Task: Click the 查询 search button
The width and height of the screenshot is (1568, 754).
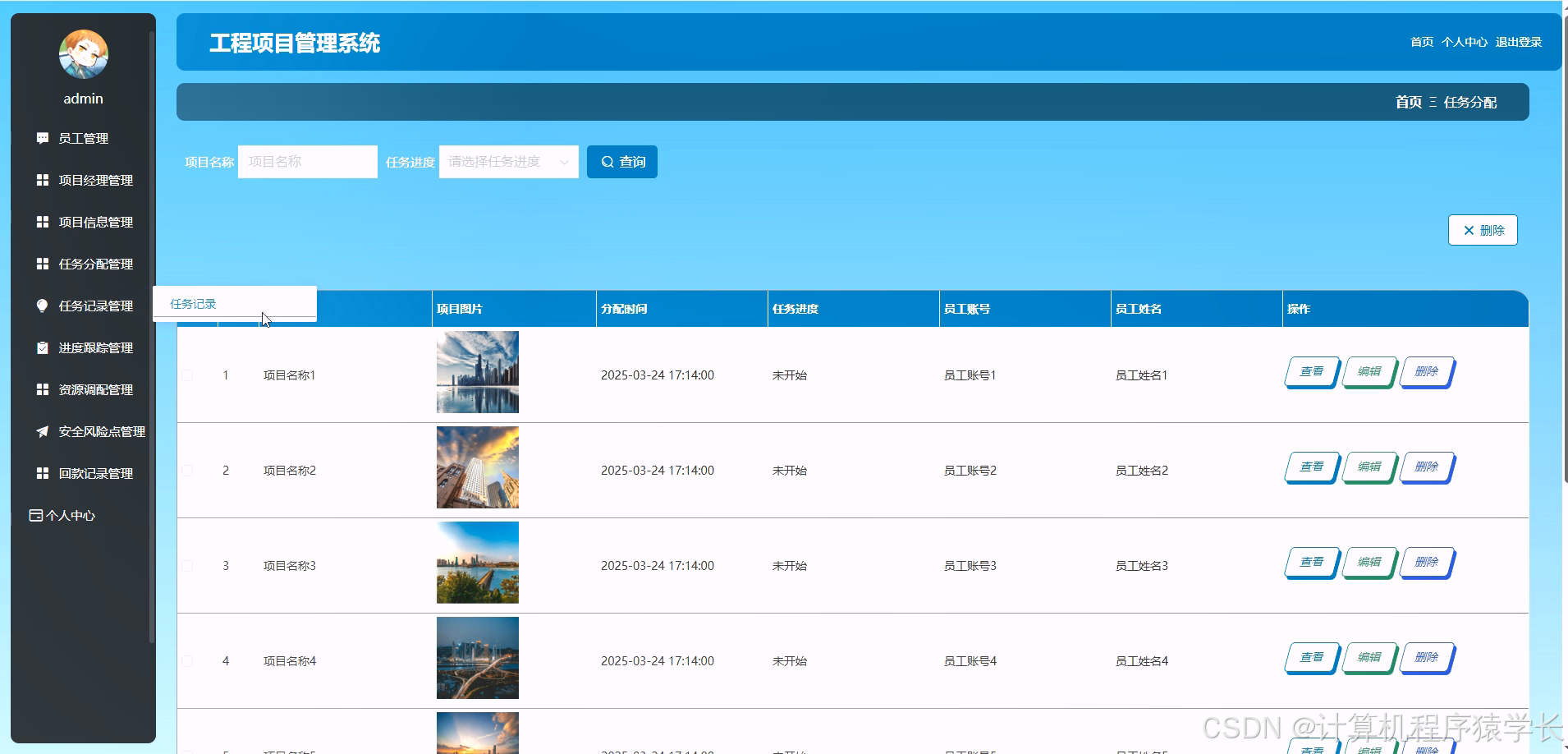Action: [622, 162]
